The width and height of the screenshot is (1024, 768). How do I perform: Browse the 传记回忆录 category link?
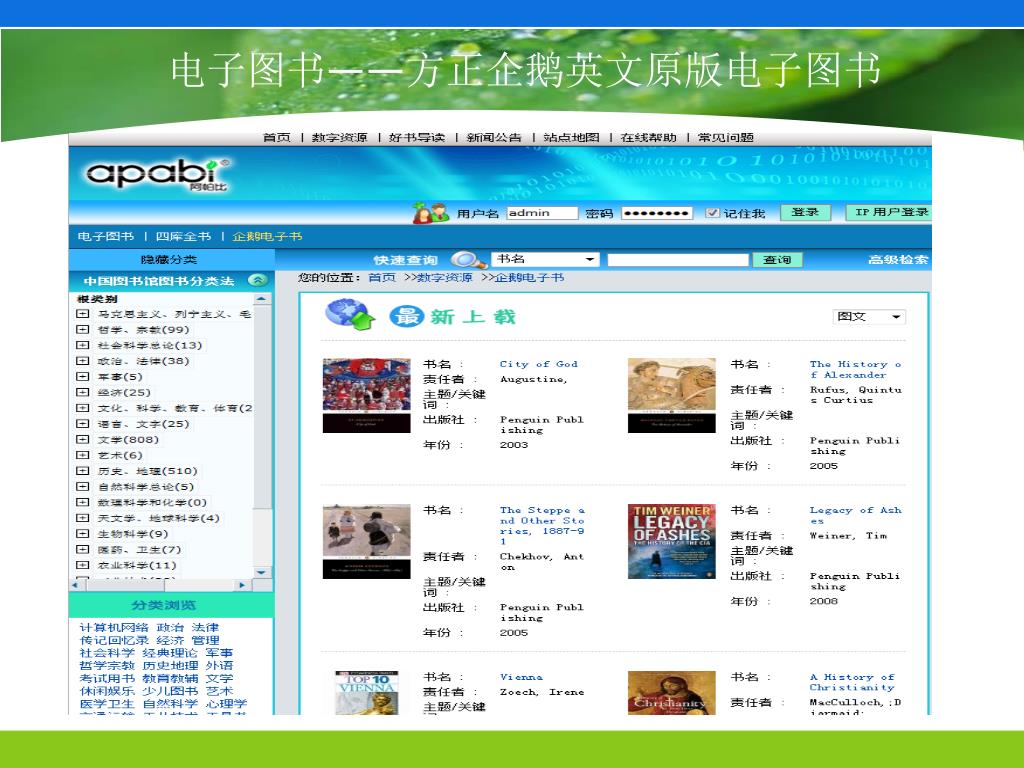pyautogui.click(x=114, y=641)
